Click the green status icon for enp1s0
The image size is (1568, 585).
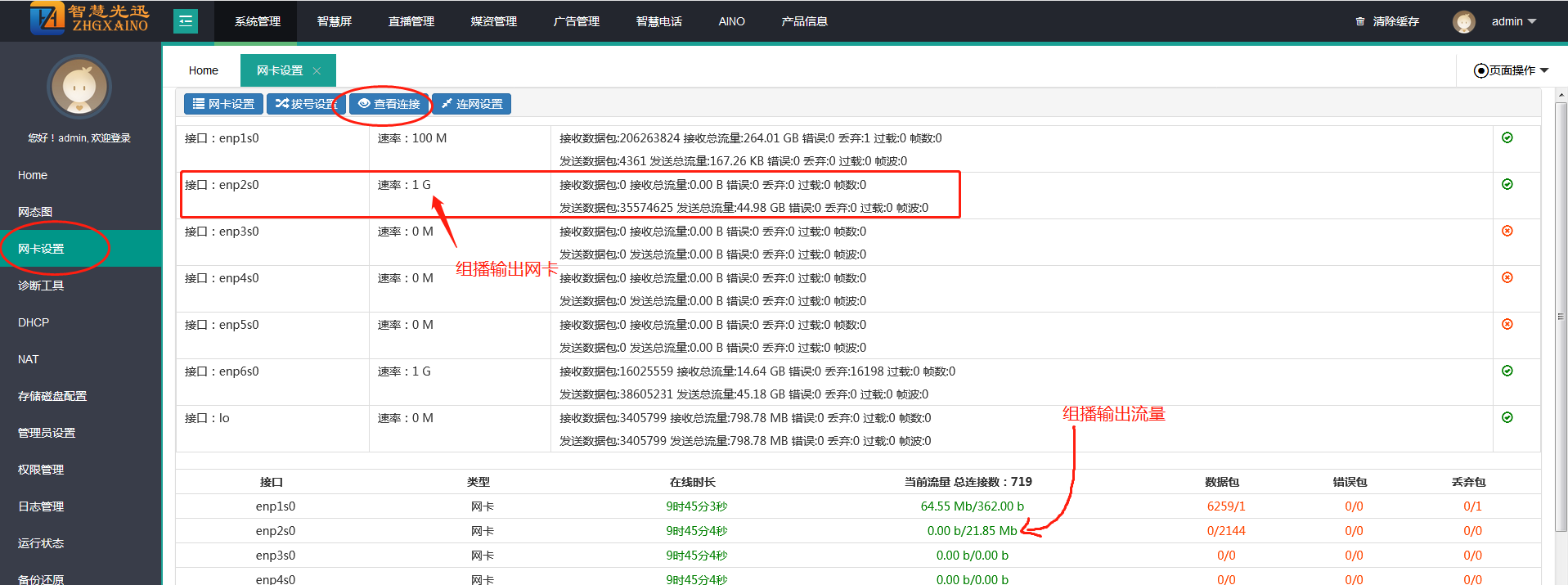point(1507,137)
